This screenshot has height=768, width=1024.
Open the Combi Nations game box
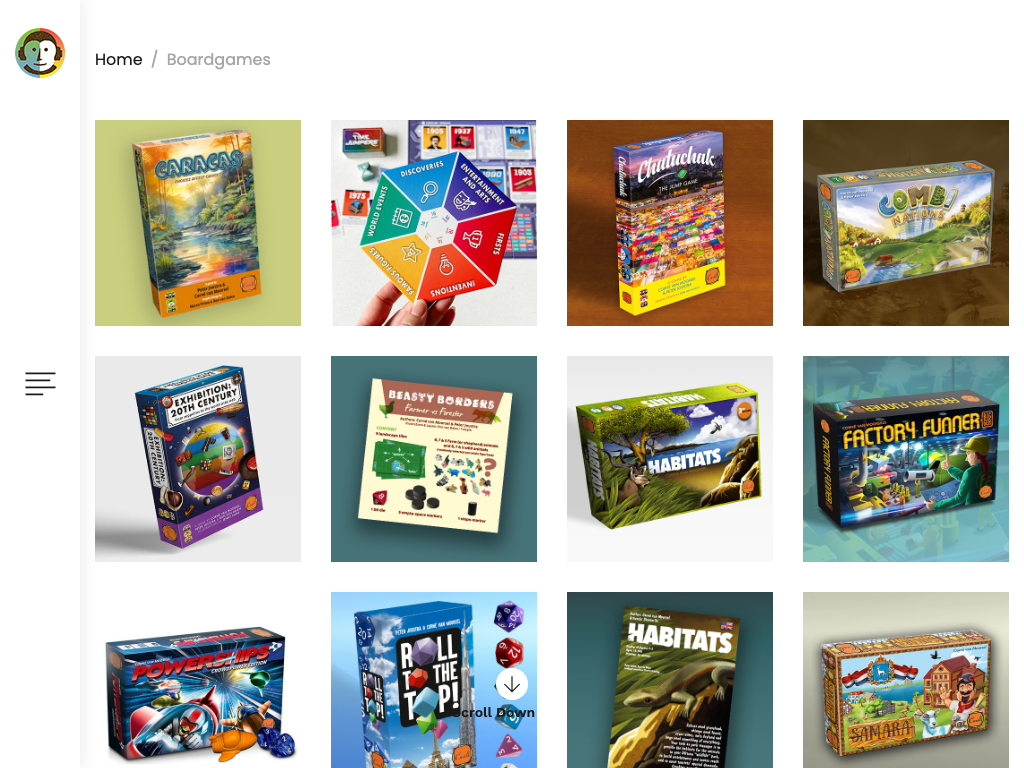click(906, 223)
